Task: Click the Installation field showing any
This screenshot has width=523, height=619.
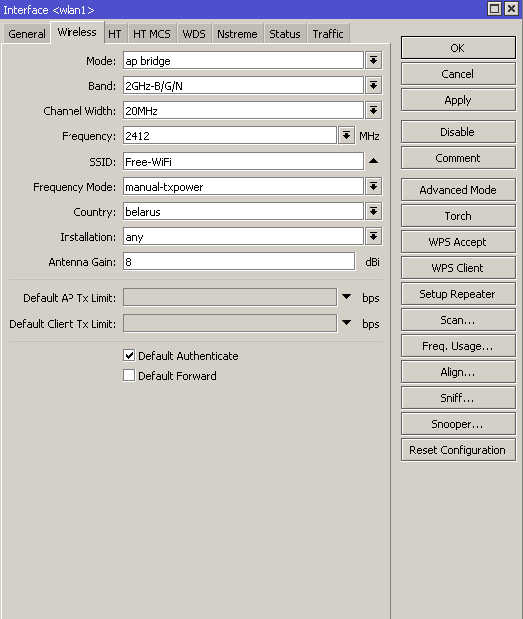Action: tap(243, 237)
